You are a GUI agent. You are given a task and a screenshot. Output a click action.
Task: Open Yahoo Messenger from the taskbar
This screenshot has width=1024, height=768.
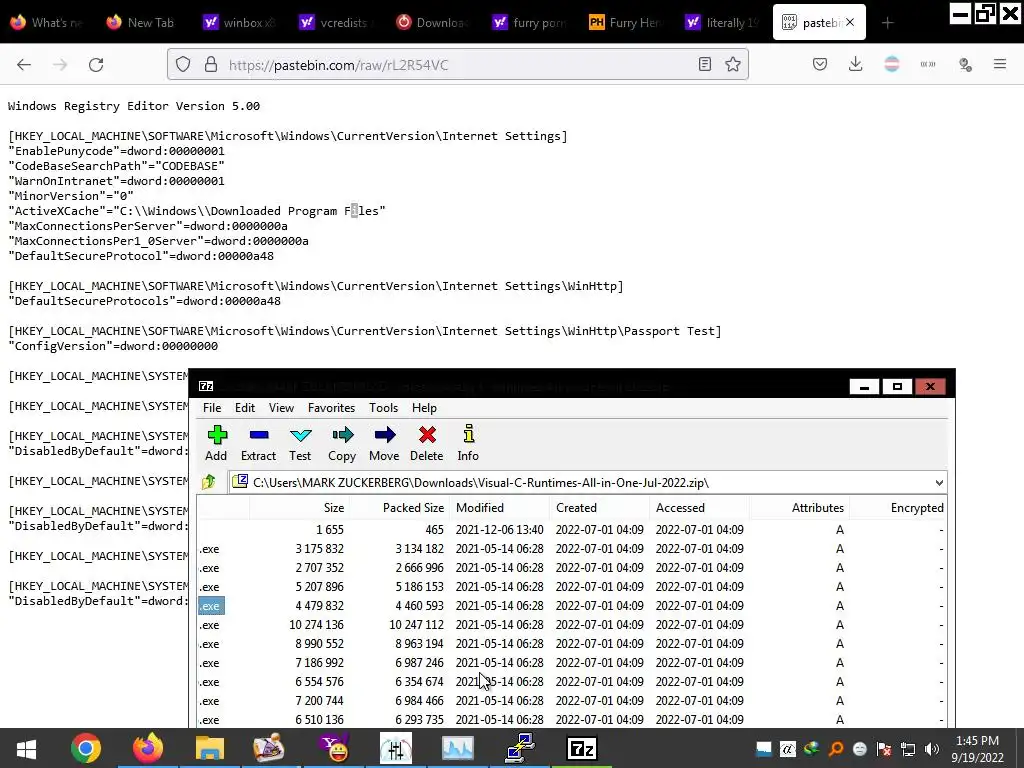point(334,748)
